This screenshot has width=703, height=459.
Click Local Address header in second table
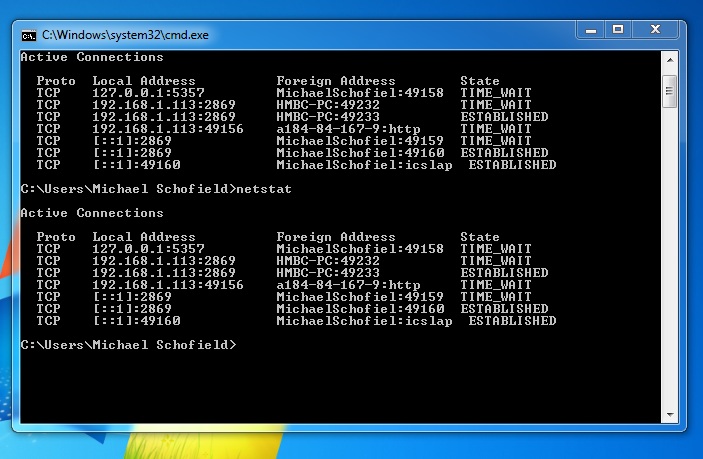point(144,237)
